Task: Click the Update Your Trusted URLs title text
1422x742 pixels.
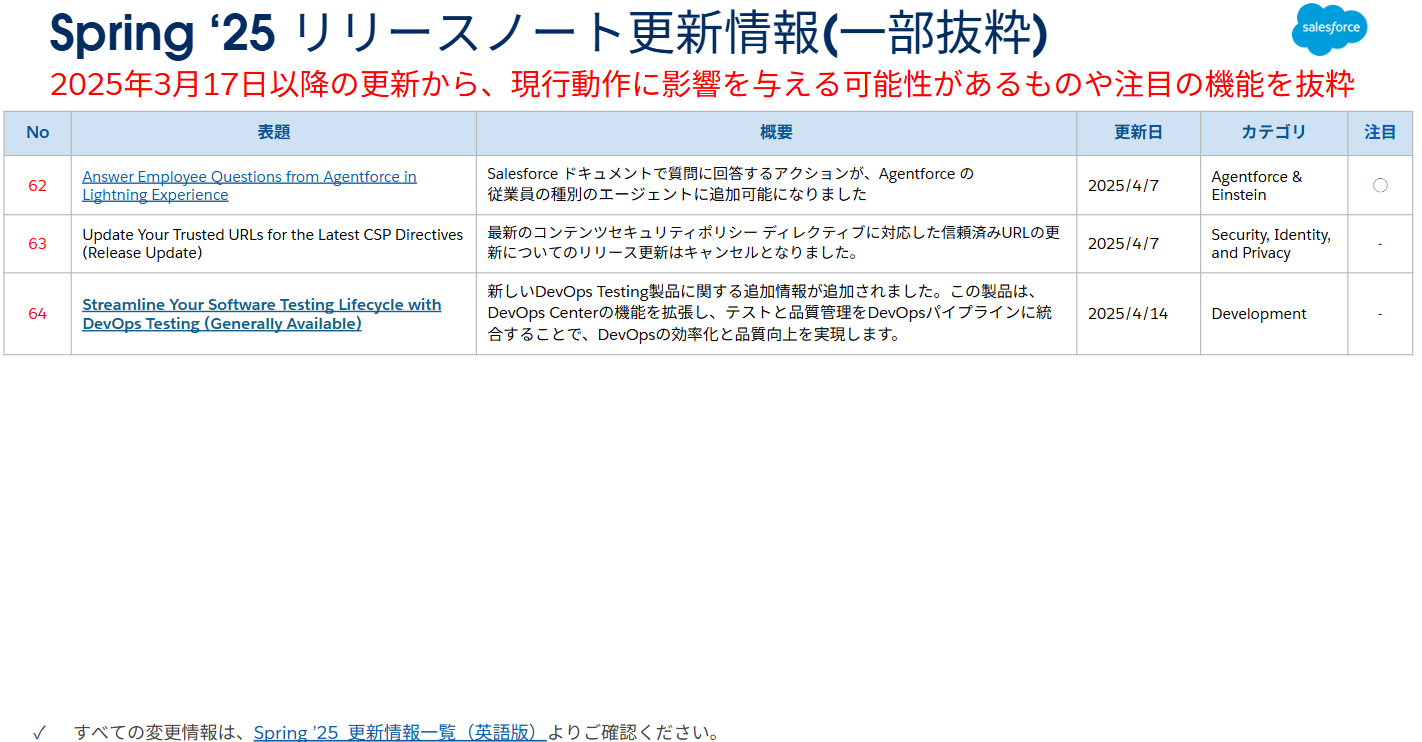Action: click(x=273, y=243)
